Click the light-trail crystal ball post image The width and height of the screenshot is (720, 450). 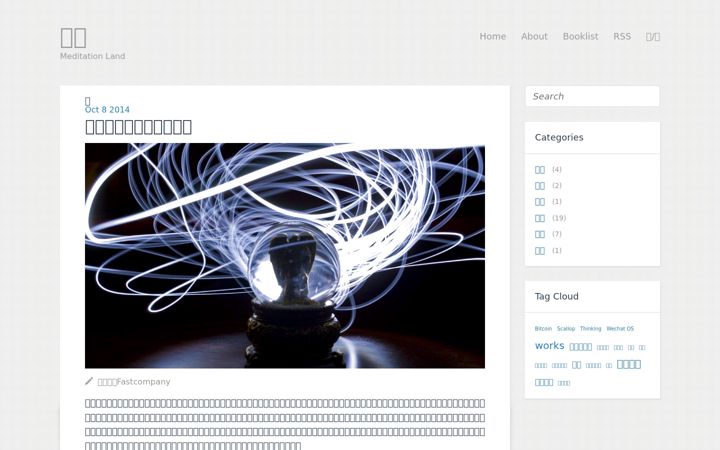(285, 256)
